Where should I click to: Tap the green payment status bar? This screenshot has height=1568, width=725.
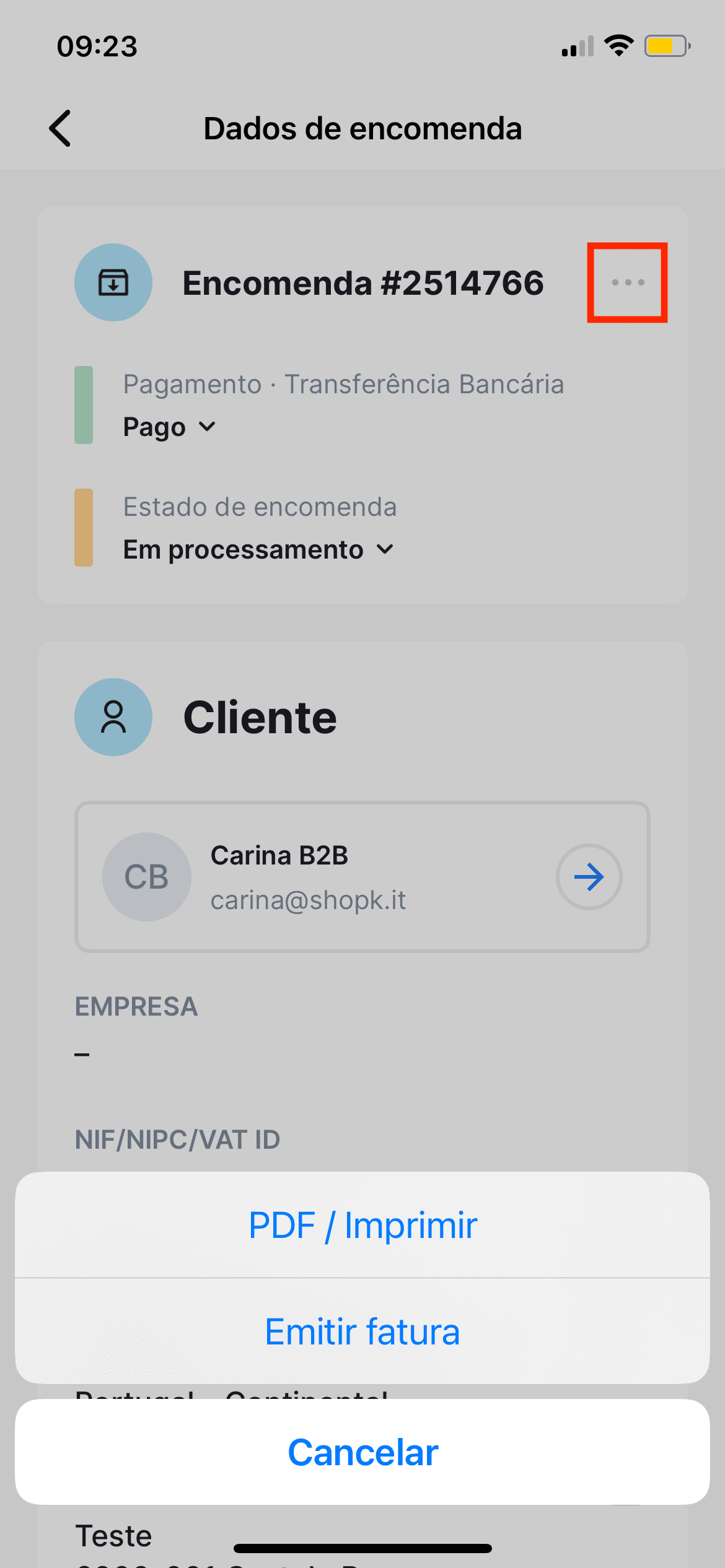pos(84,405)
